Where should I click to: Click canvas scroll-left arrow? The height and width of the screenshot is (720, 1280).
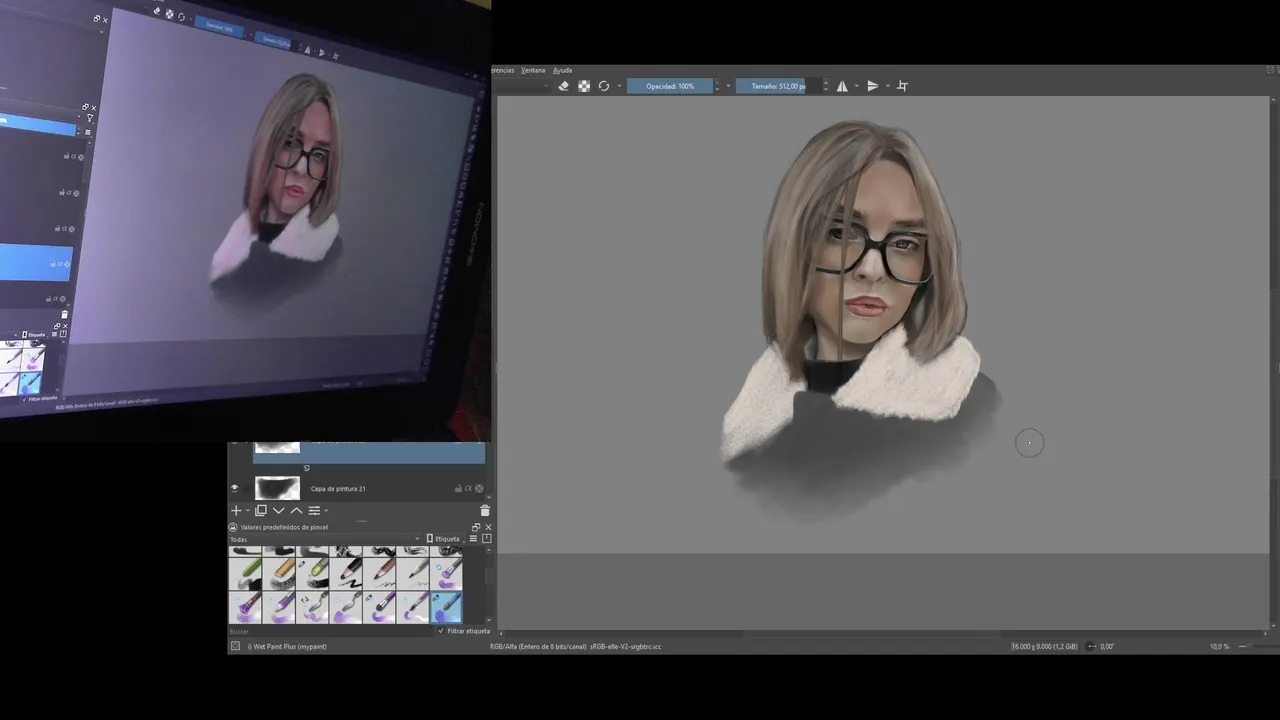click(x=502, y=633)
